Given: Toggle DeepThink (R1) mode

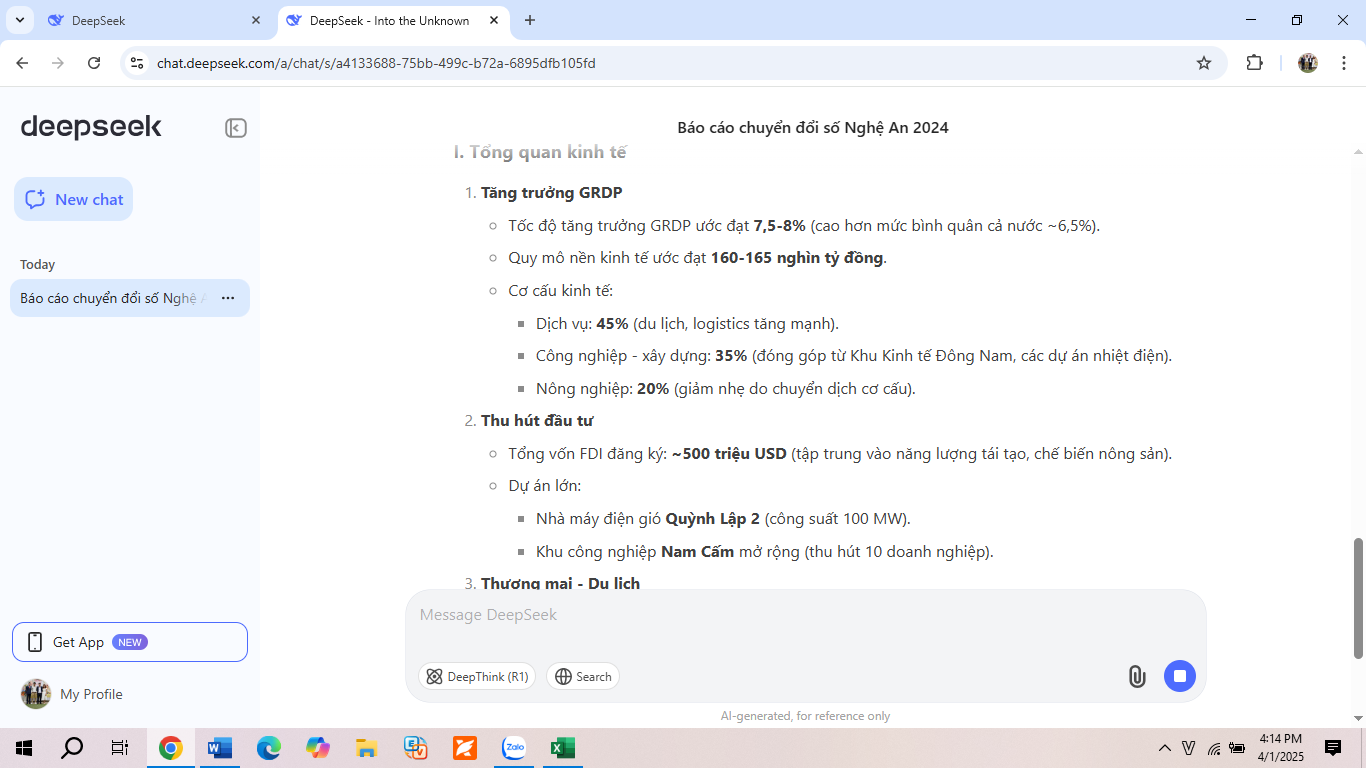Looking at the screenshot, I should (477, 677).
